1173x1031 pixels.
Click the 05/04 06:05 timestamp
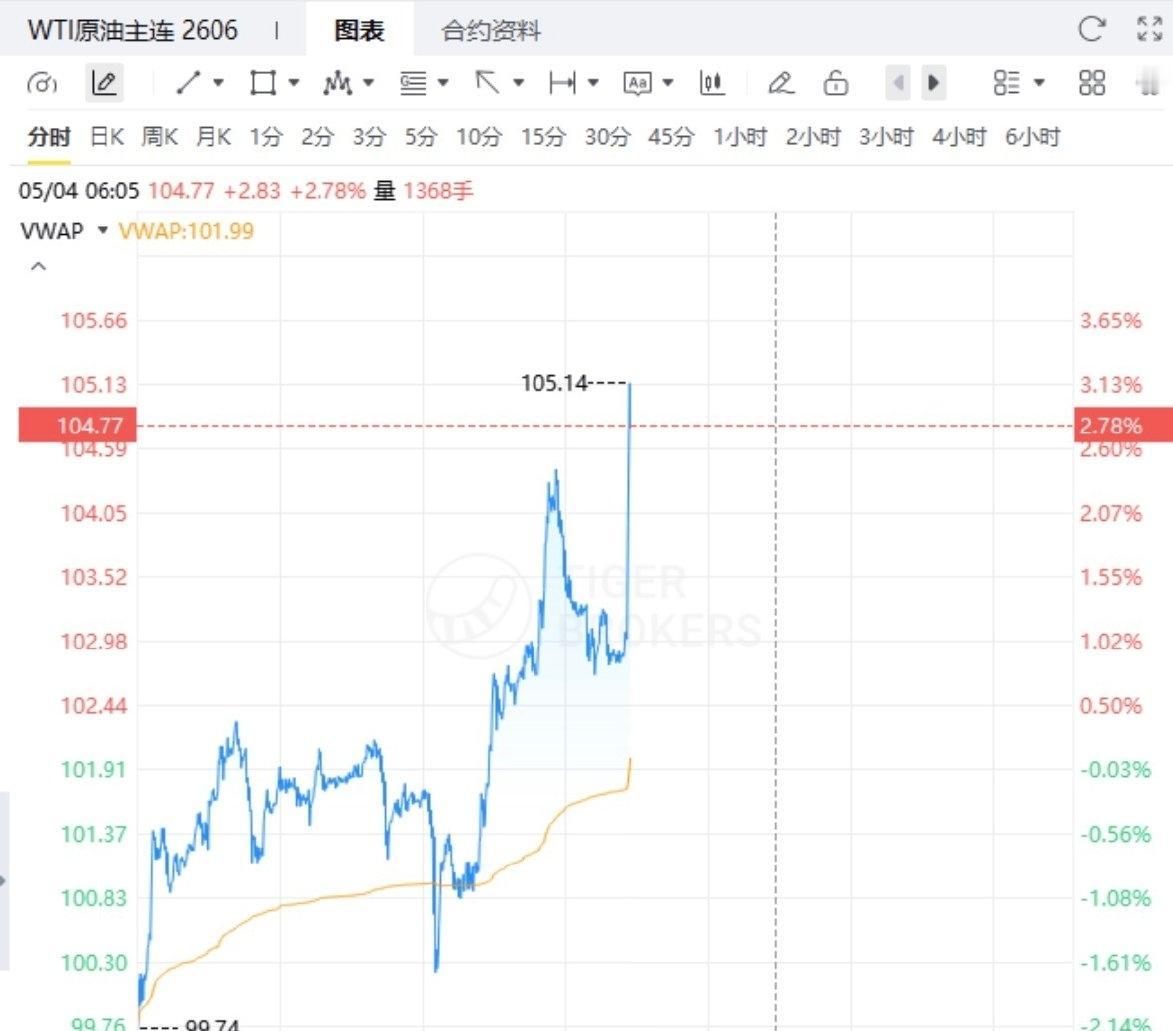[x=79, y=191]
